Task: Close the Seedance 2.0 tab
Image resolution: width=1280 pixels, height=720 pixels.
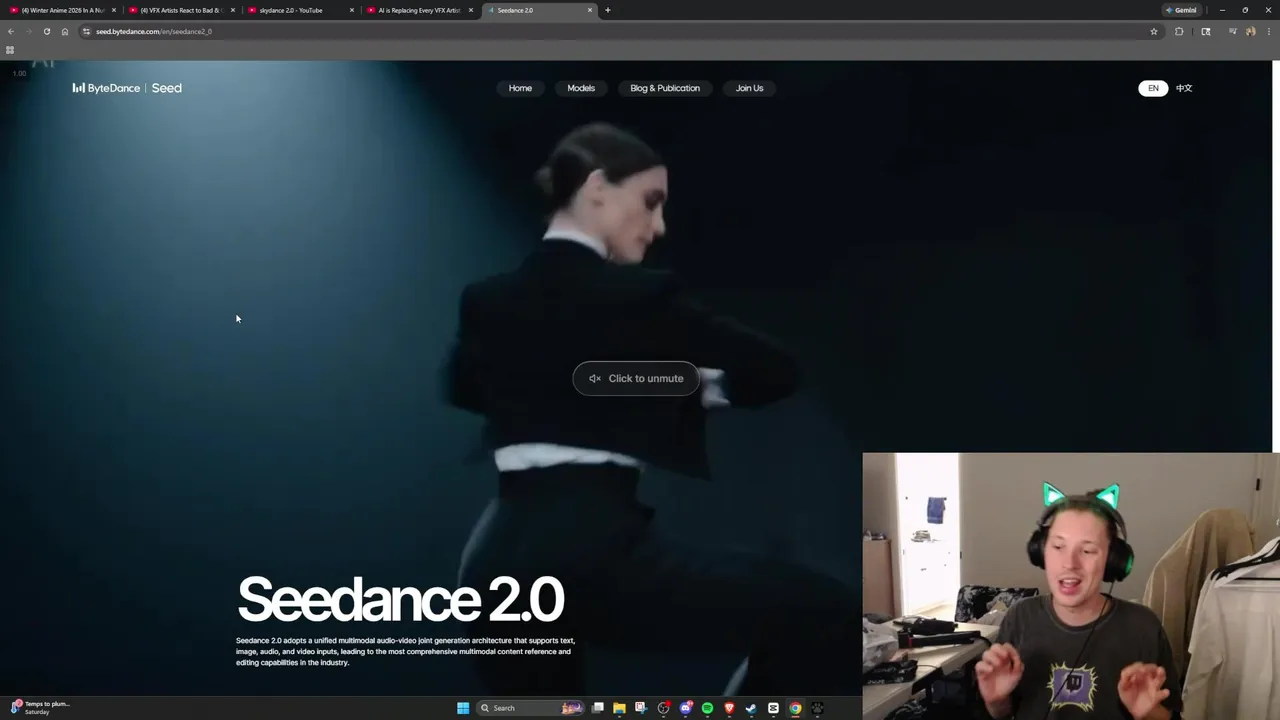Action: 590,10
